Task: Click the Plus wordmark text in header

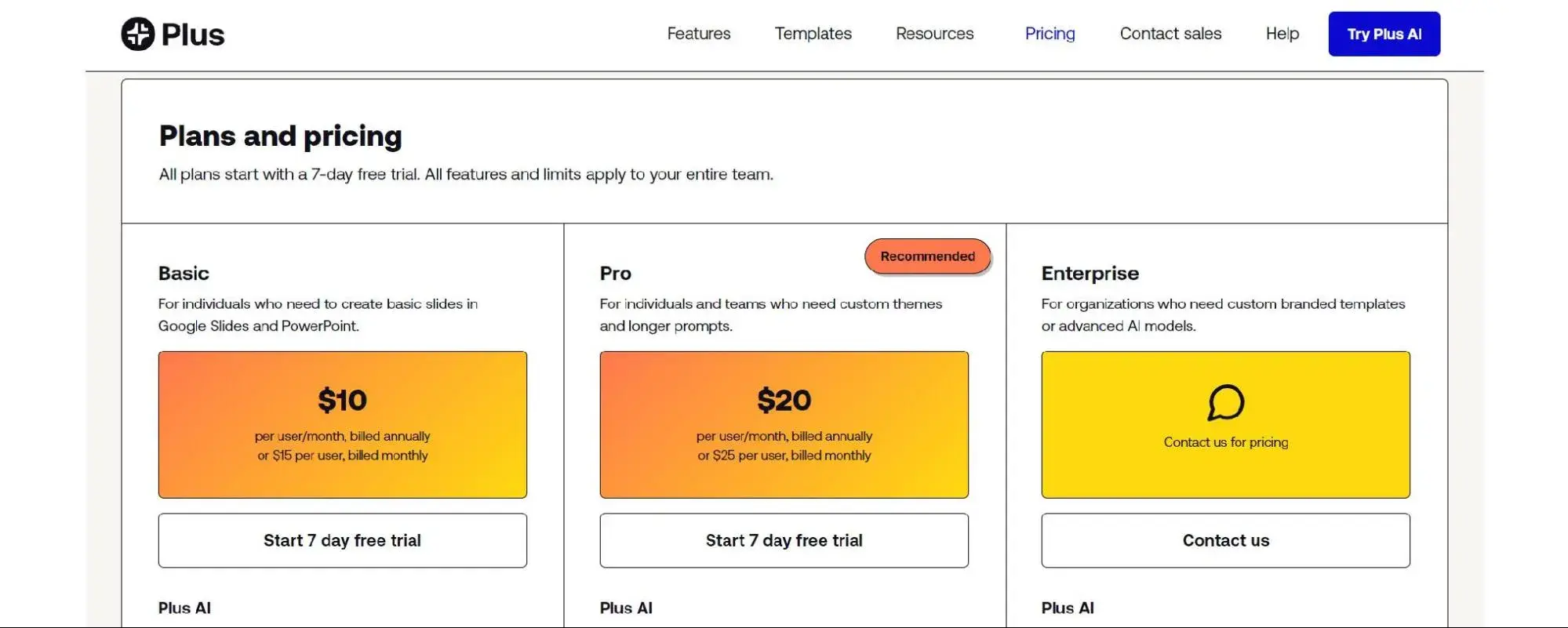Action: pyautogui.click(x=193, y=34)
